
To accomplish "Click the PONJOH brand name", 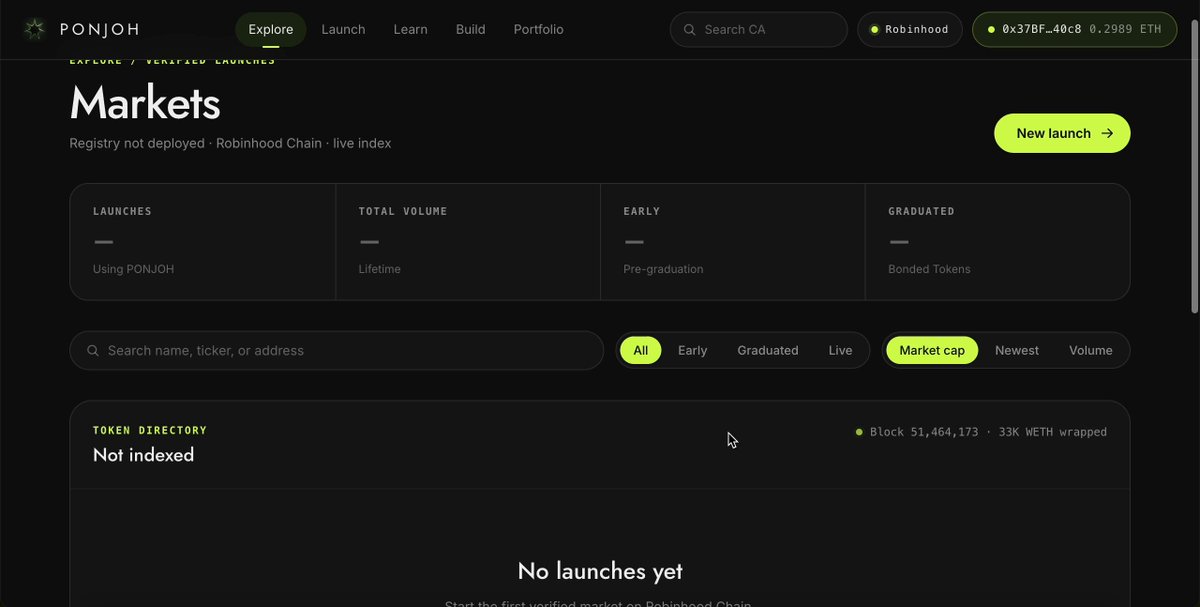I will [100, 30].
